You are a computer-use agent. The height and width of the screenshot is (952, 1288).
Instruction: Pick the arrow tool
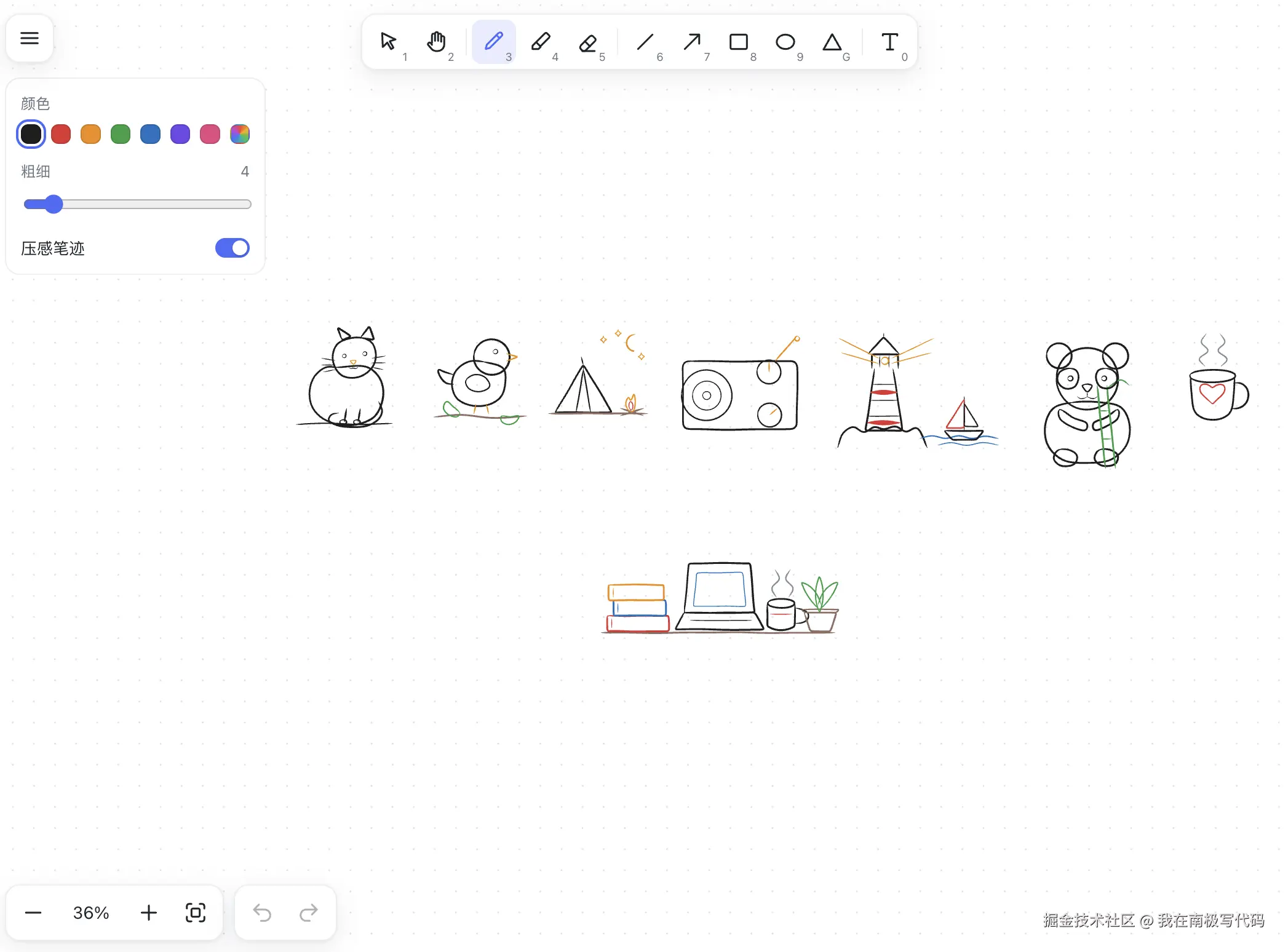coord(692,42)
